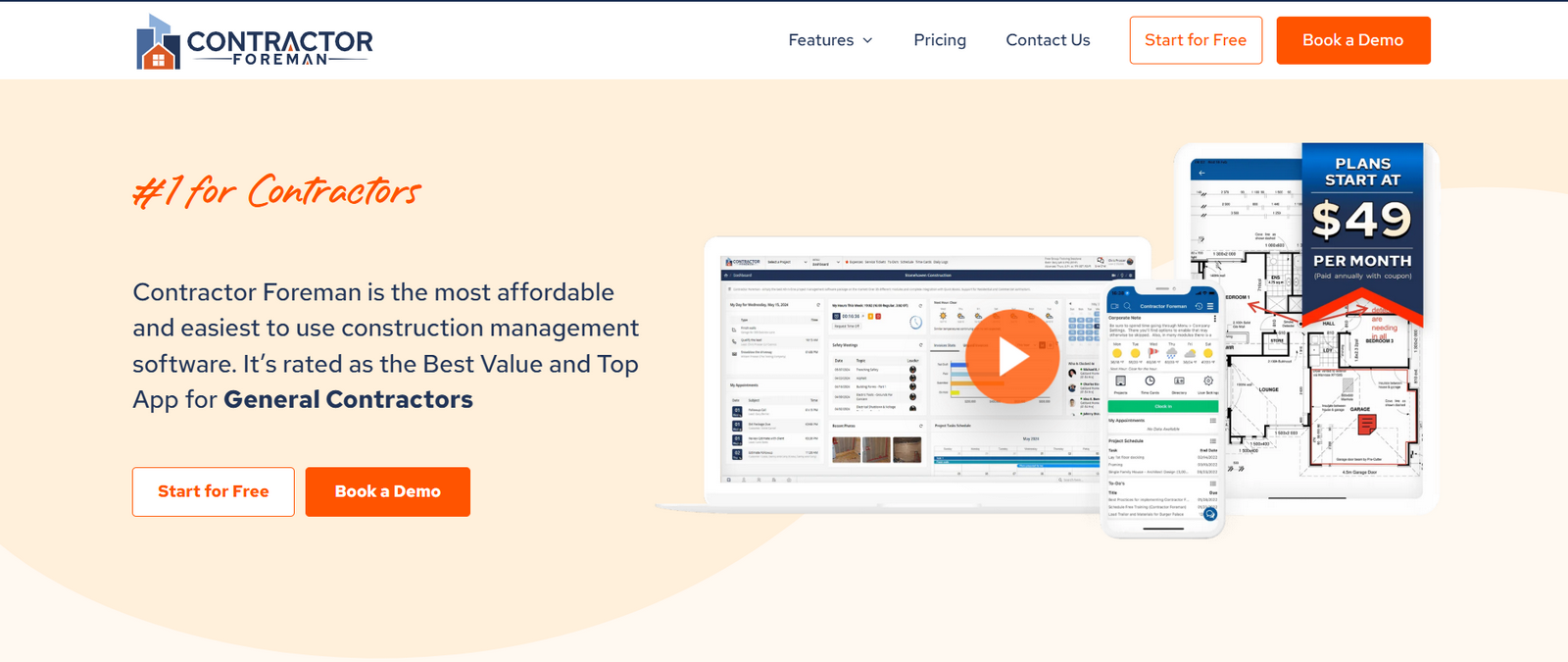Go to Contact Us
Image resolution: width=1568 pixels, height=662 pixels.
point(1048,40)
